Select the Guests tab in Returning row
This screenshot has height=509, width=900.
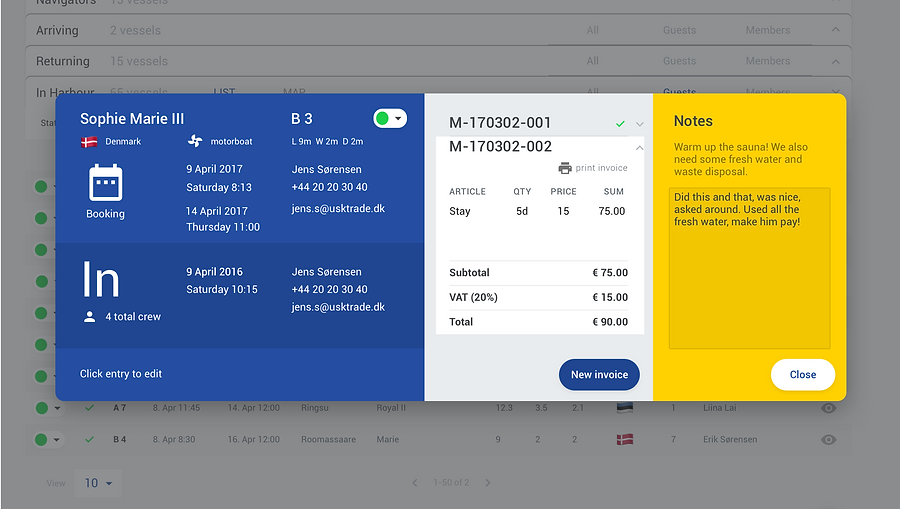tap(680, 61)
